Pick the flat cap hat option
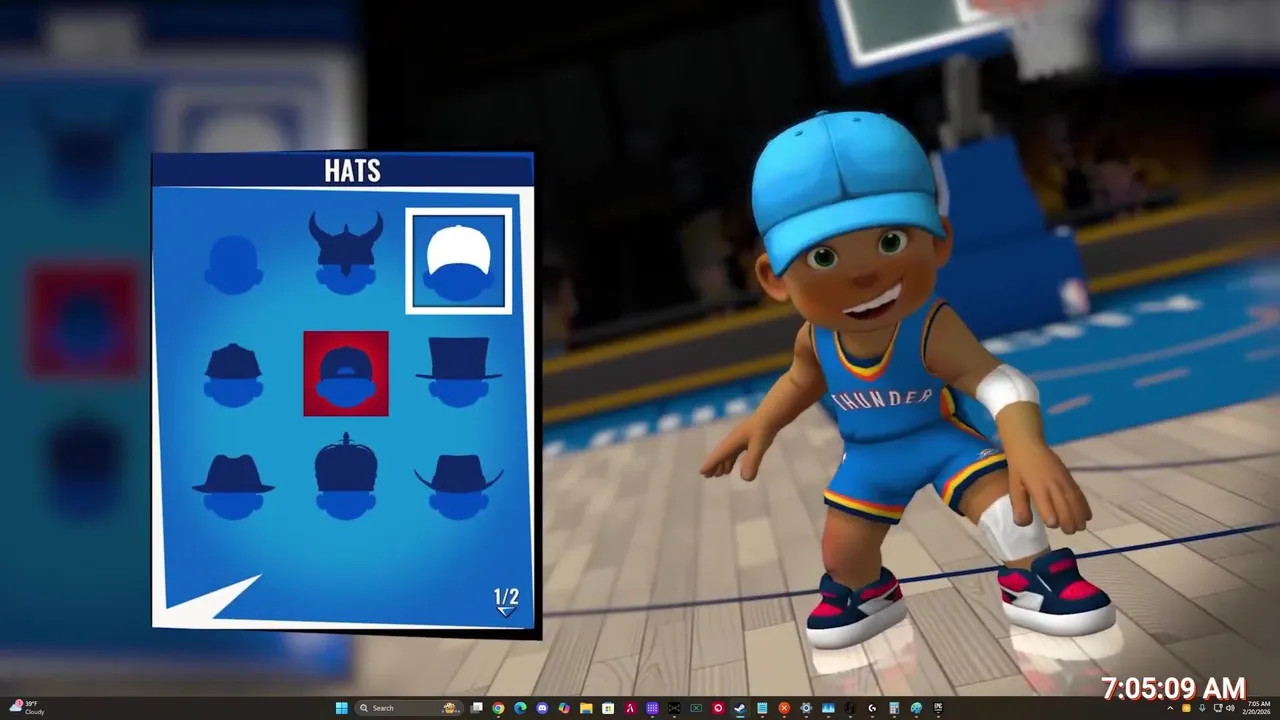The width and height of the screenshot is (1280, 720). pos(233,375)
